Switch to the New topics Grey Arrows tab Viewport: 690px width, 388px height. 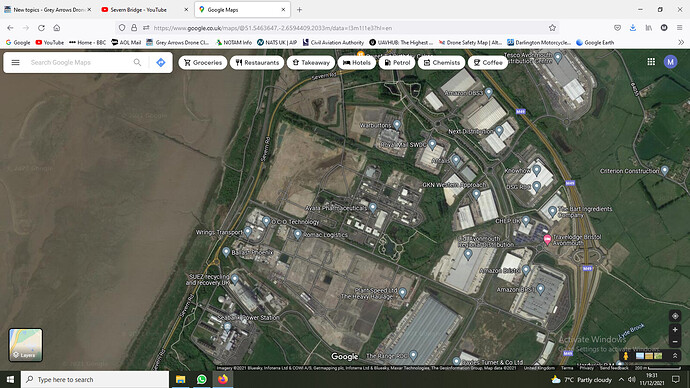(x=48, y=10)
